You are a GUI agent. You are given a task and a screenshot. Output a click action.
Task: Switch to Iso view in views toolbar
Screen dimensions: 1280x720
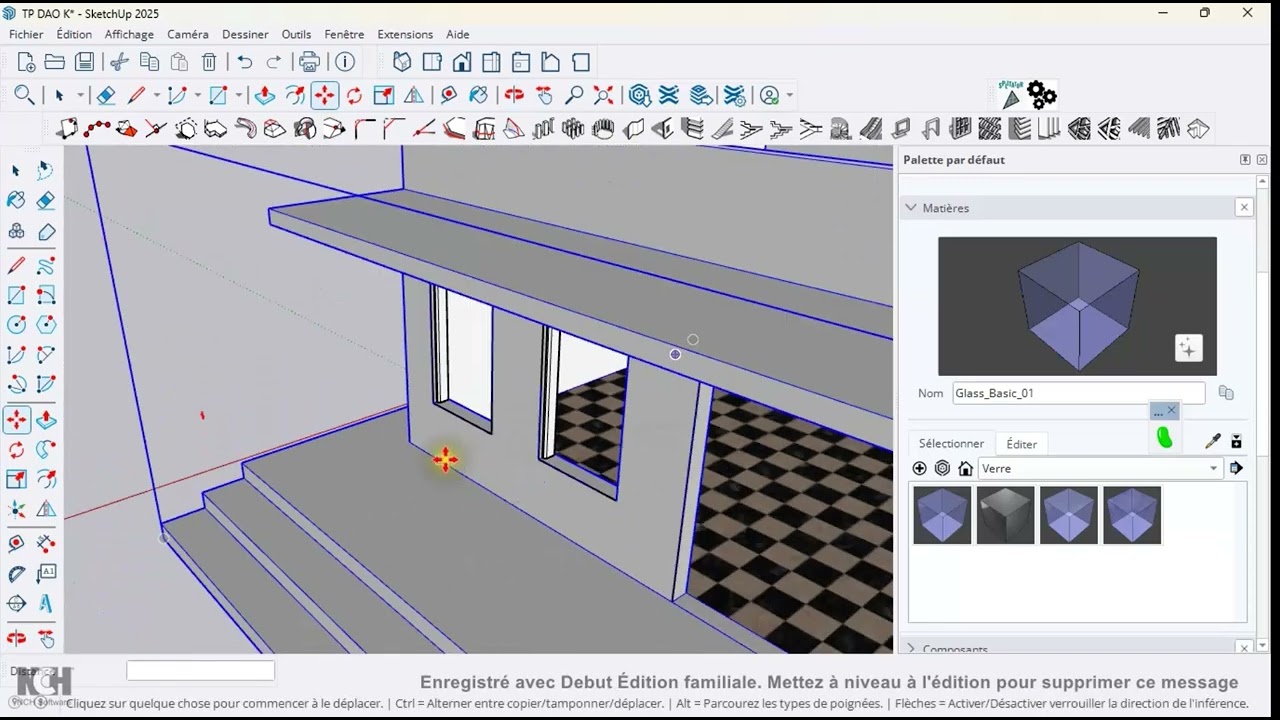(x=402, y=62)
